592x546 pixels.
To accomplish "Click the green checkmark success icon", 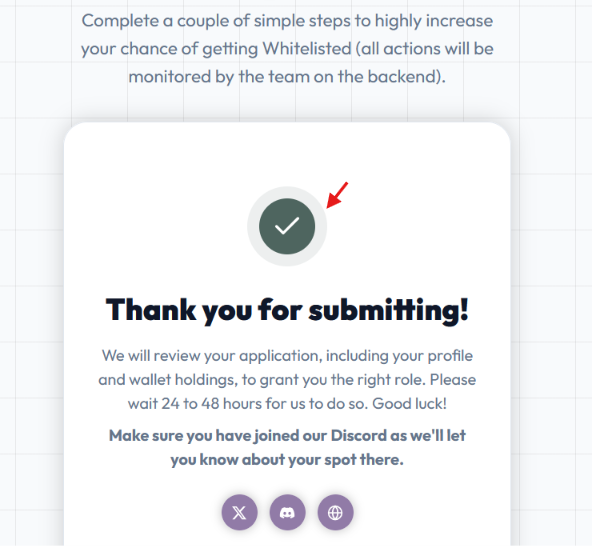I will [287, 226].
